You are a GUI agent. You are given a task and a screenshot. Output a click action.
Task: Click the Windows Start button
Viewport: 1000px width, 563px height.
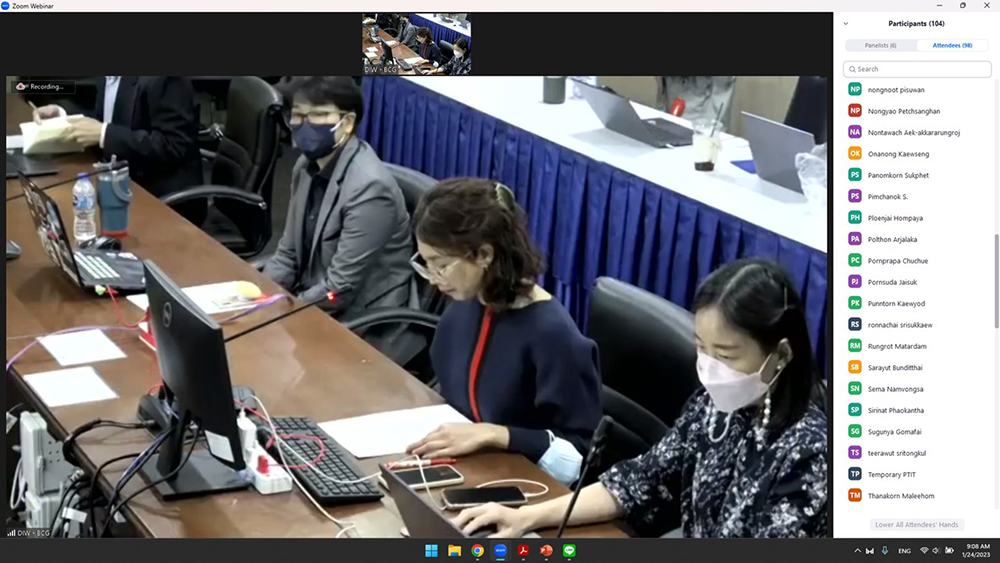pos(431,551)
